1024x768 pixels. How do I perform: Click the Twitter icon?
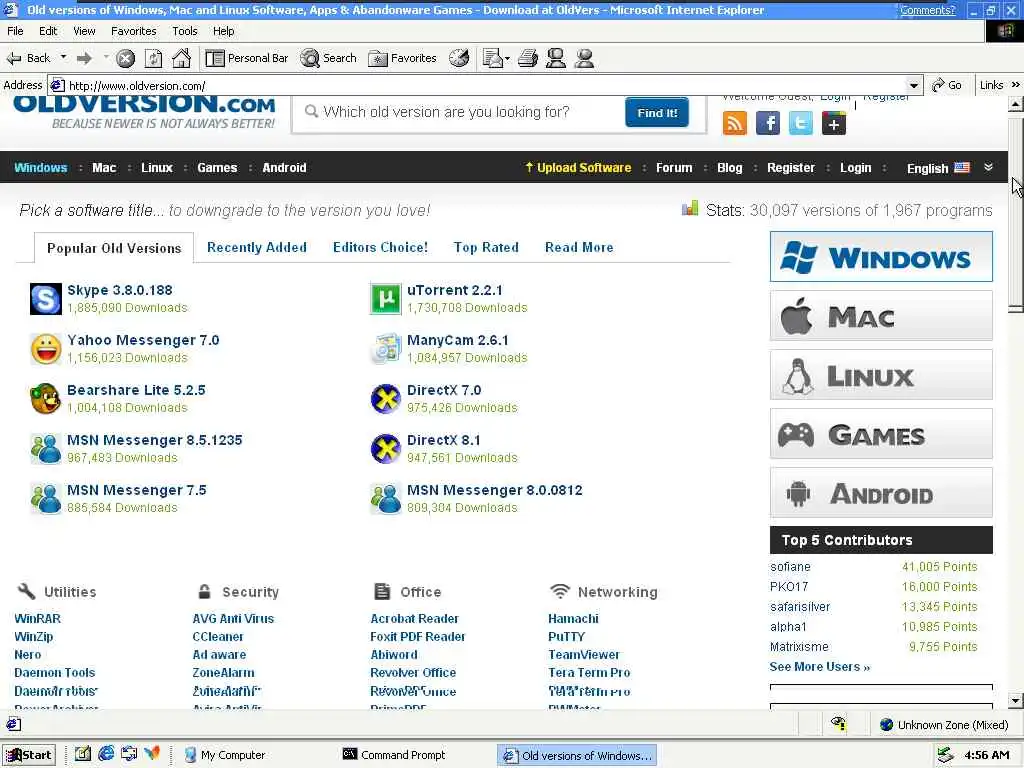pos(801,123)
